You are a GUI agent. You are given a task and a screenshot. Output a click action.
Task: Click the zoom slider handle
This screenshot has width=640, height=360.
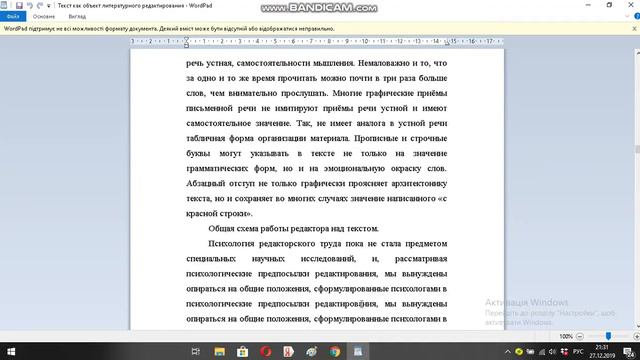pyautogui.click(x=608, y=336)
